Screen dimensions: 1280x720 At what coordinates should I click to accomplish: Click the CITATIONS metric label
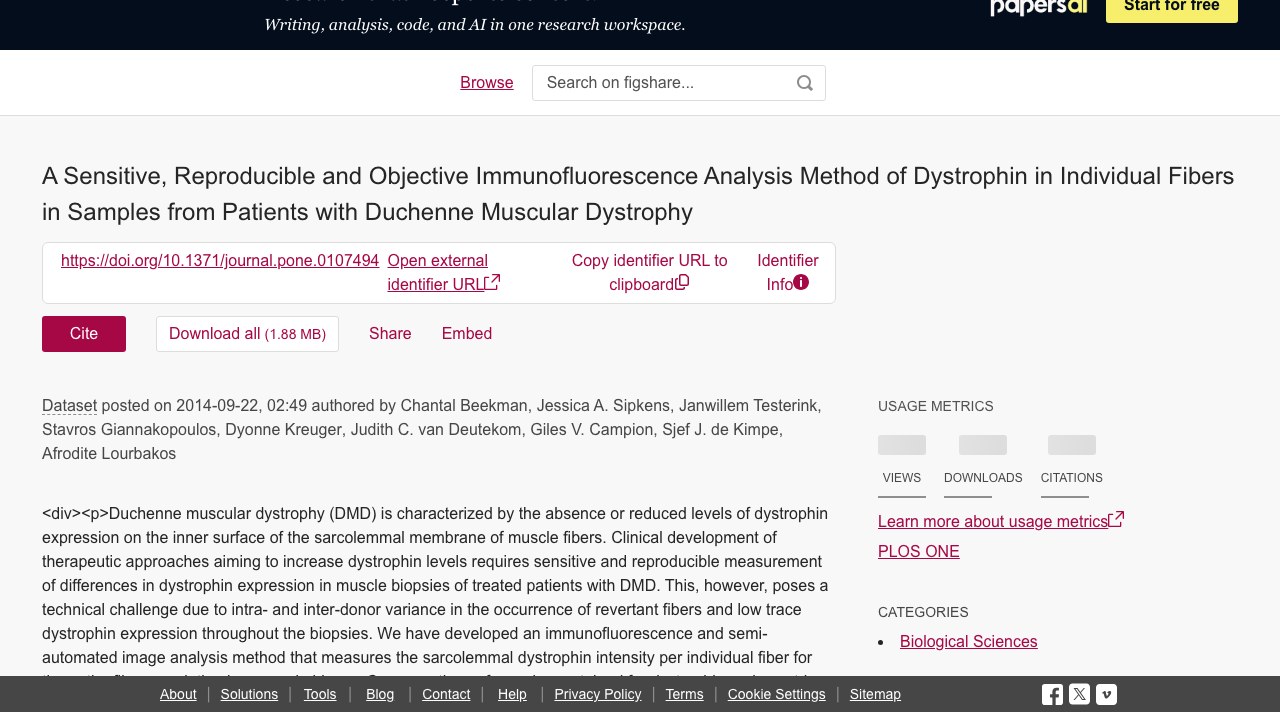(1072, 478)
